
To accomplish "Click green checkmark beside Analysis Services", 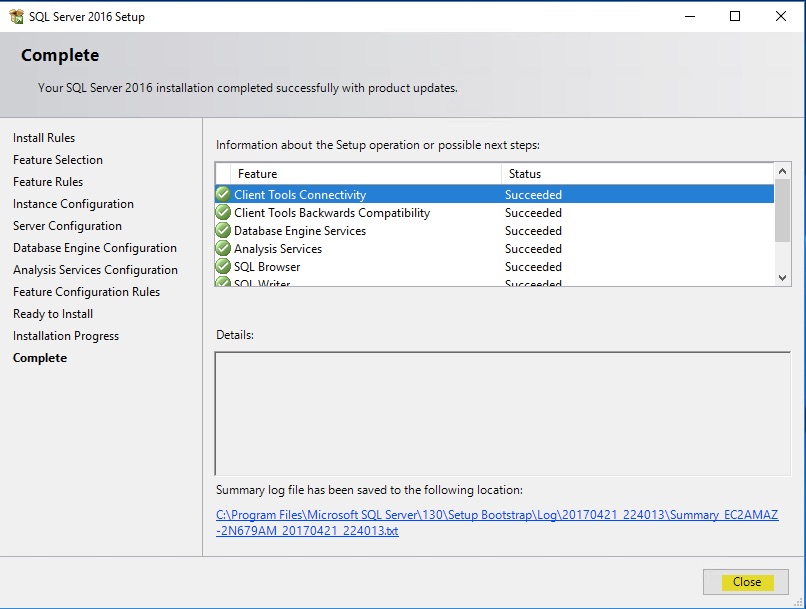I will (x=223, y=249).
